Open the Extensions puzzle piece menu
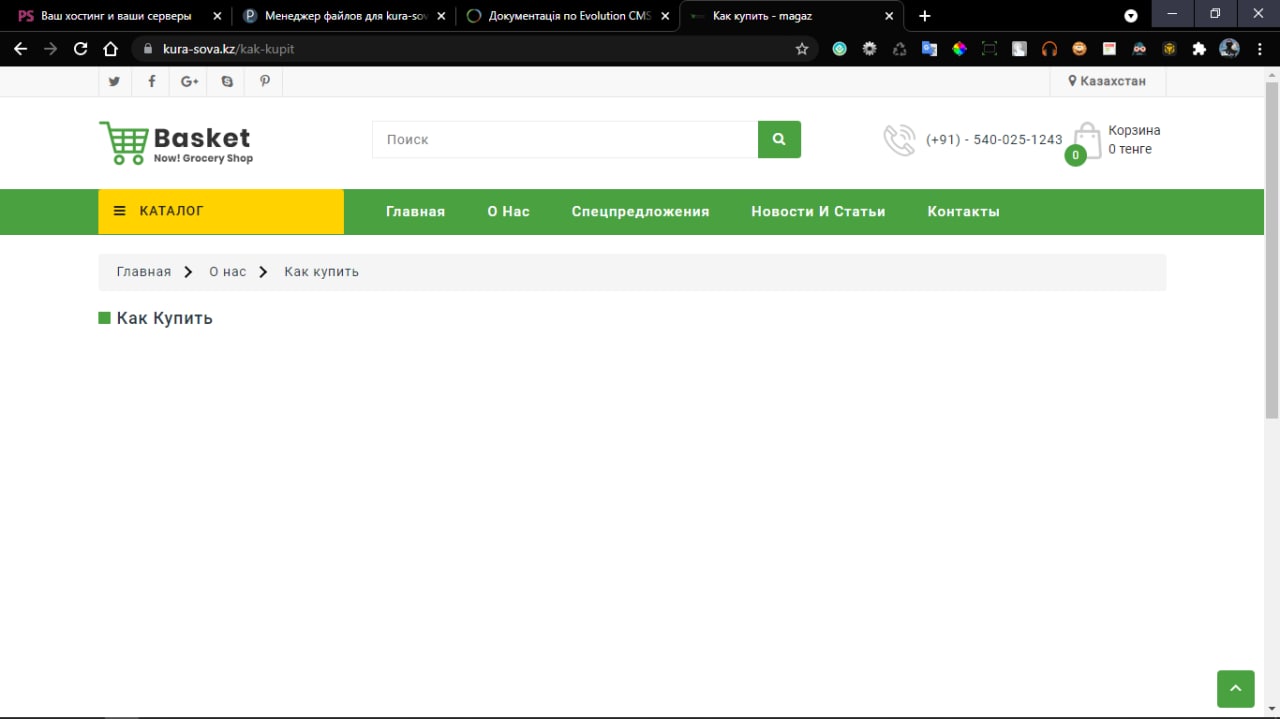The height and width of the screenshot is (719, 1280). pyautogui.click(x=1199, y=49)
